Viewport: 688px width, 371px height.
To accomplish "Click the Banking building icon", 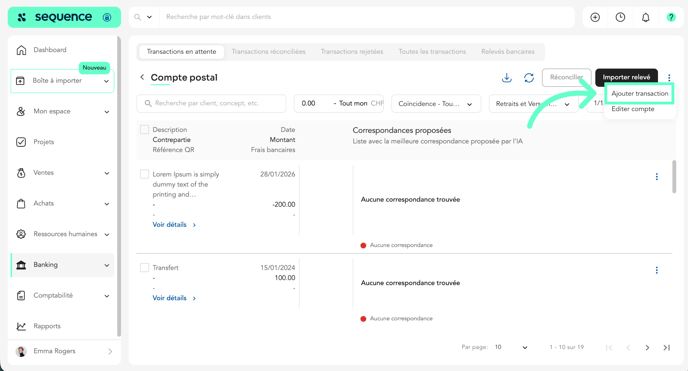I will point(21,265).
